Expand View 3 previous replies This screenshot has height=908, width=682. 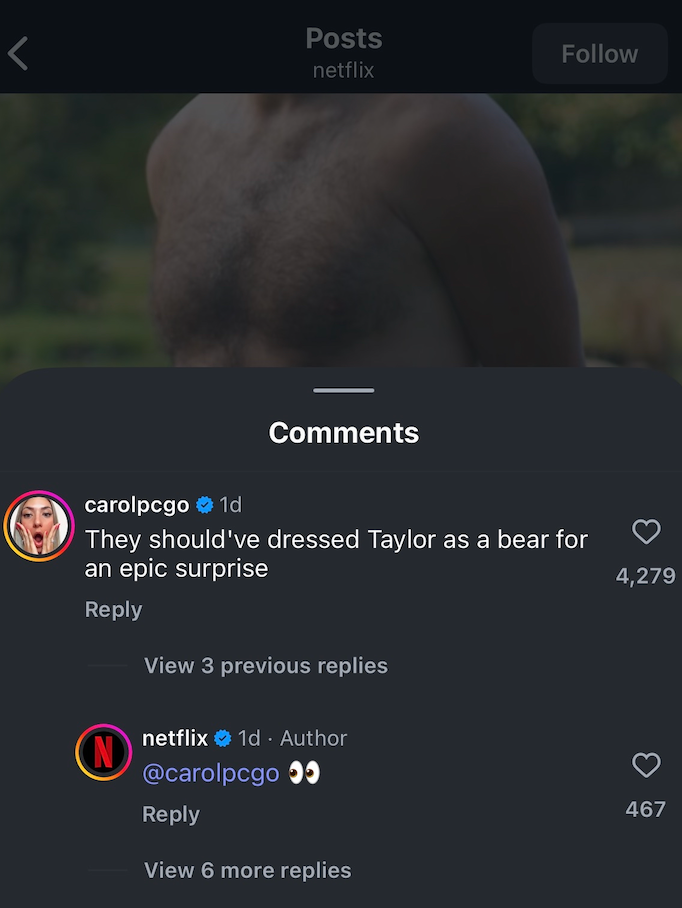[265, 665]
